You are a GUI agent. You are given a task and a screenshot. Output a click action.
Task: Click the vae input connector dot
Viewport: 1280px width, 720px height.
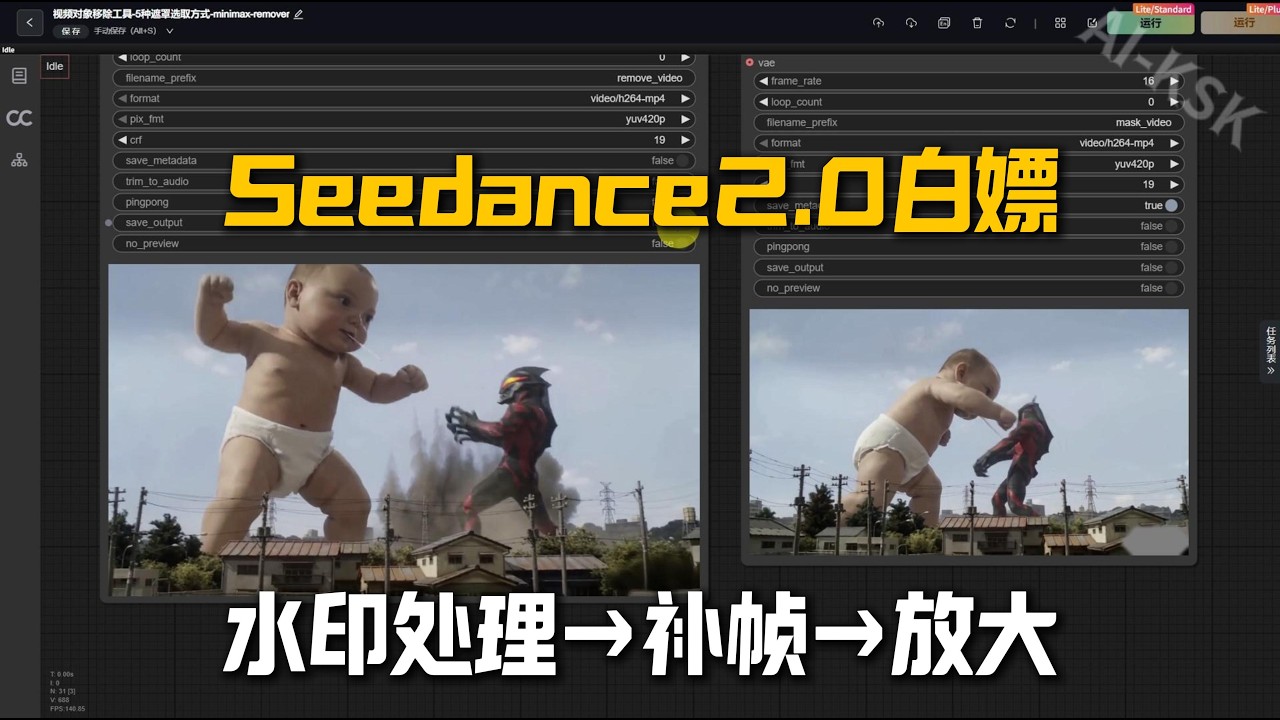[750, 62]
